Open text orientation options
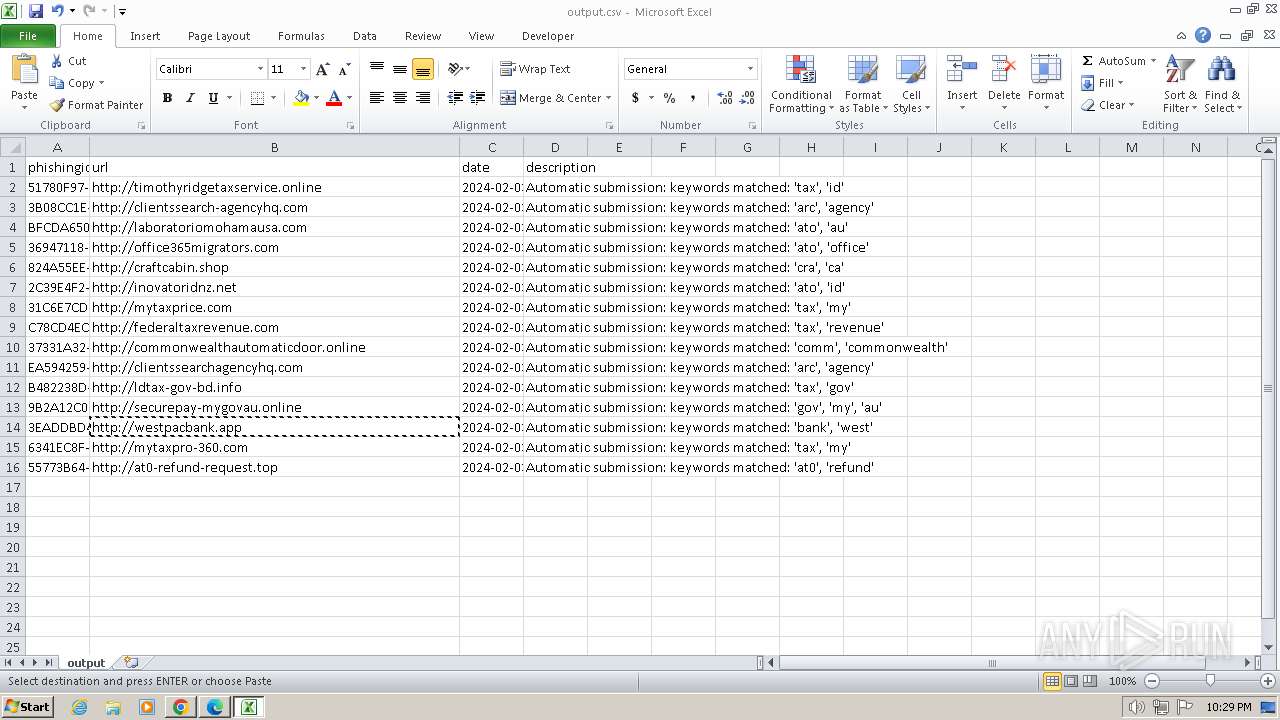 click(459, 69)
